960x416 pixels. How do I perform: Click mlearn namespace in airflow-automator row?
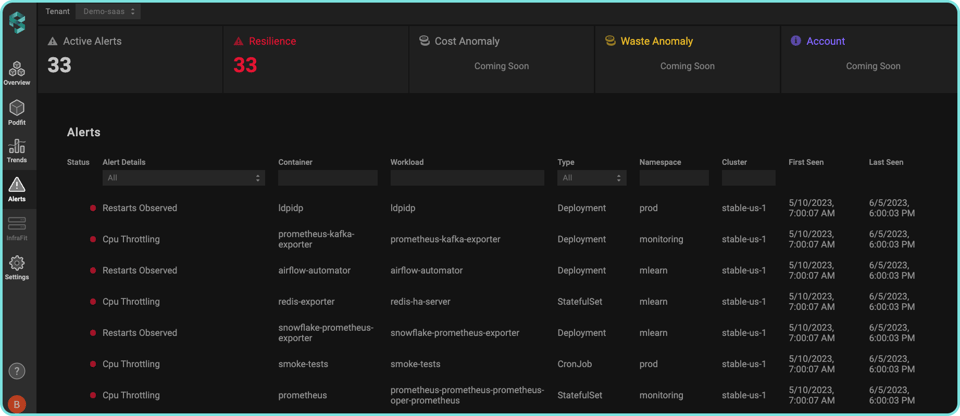click(x=654, y=271)
